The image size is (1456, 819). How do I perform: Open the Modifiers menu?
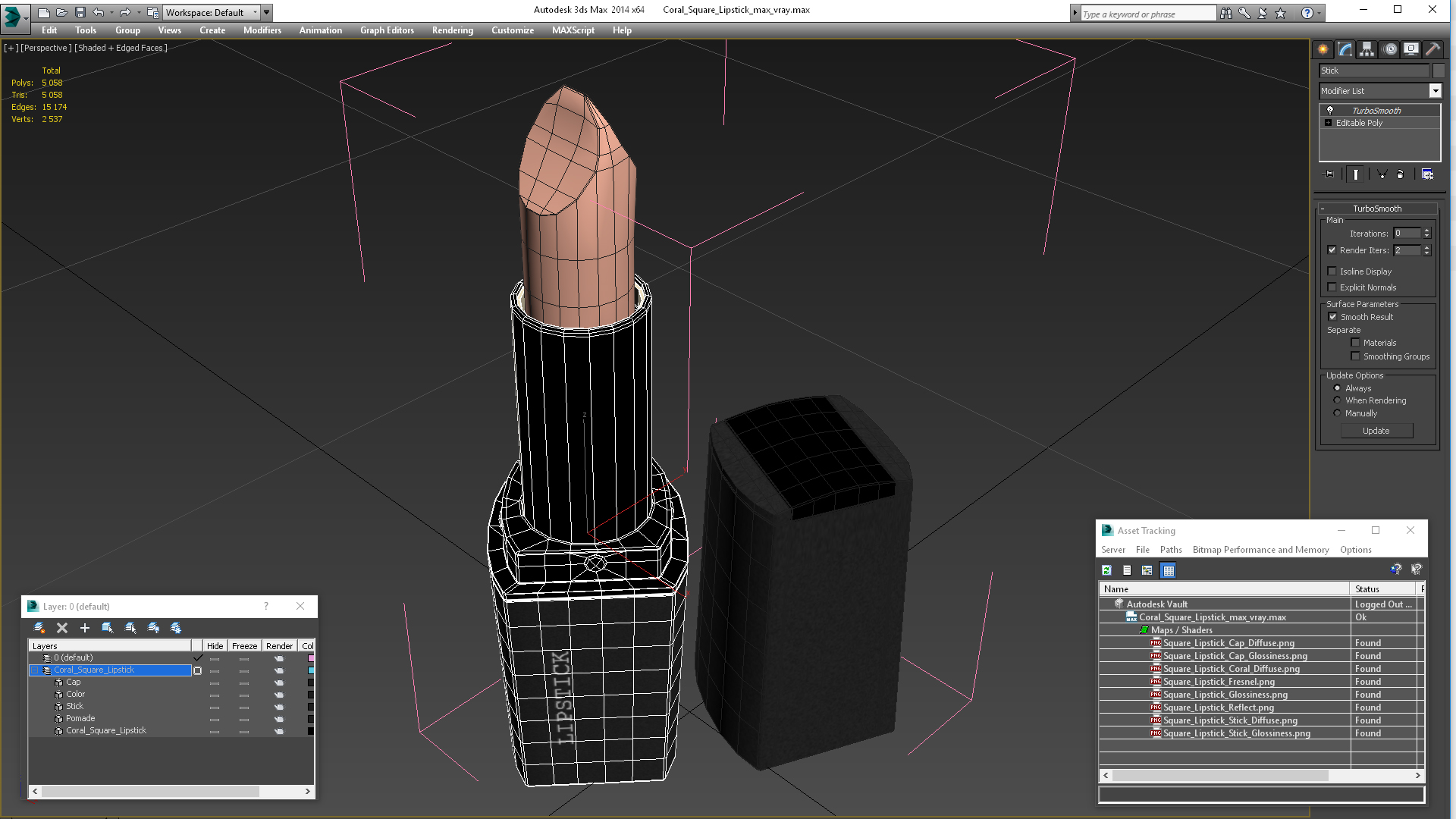point(262,30)
